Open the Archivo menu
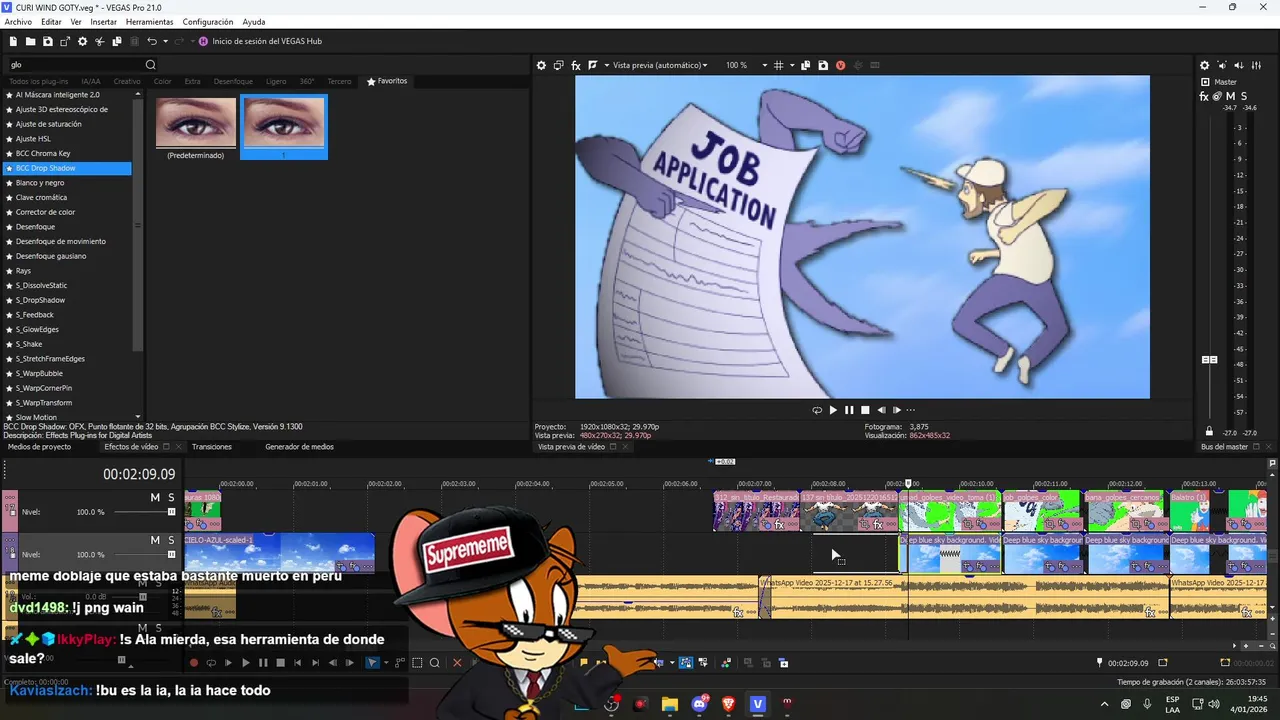The width and height of the screenshot is (1280, 720). tap(18, 22)
